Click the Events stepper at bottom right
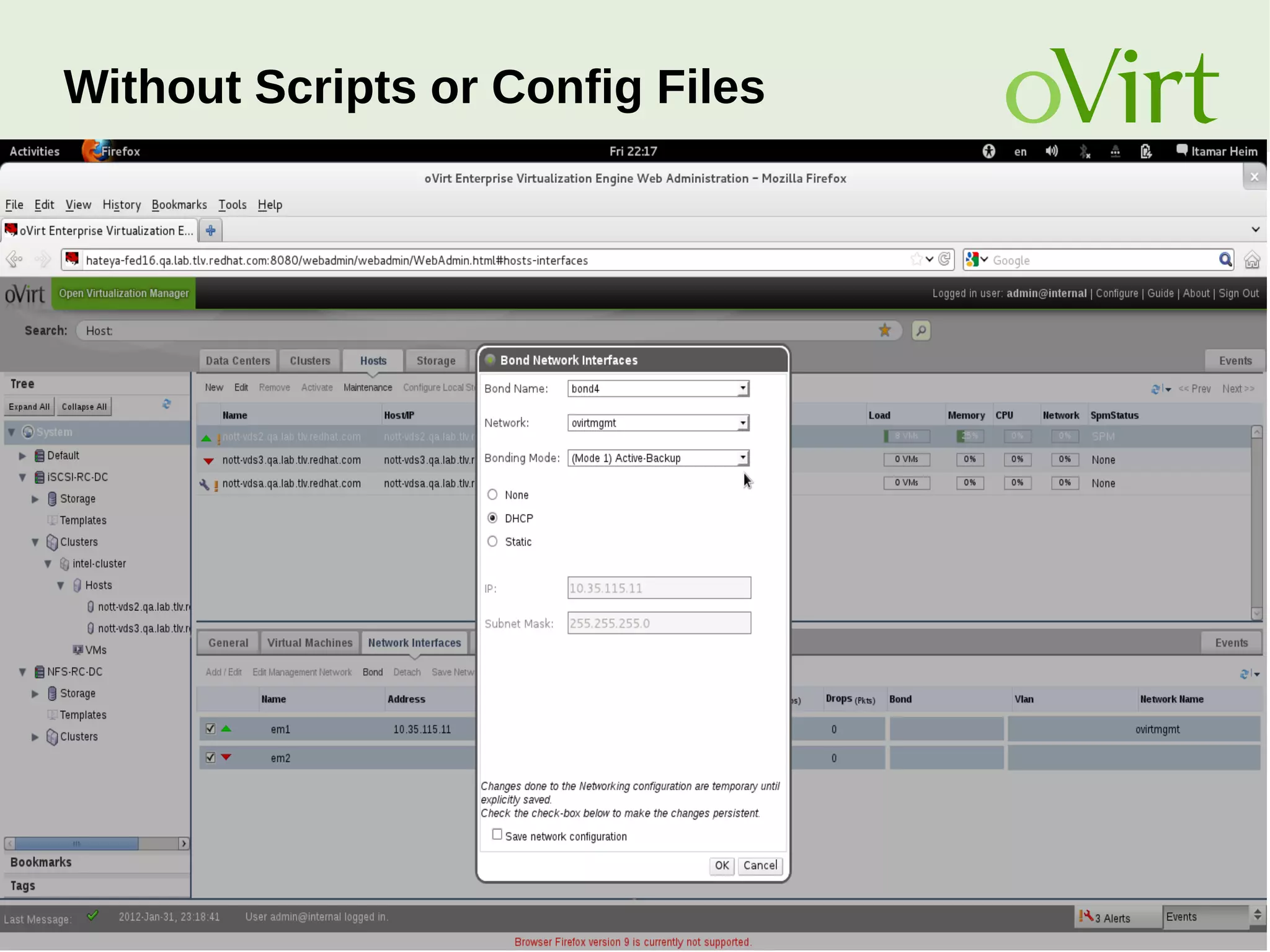Viewport: 1270px width, 952px height. coord(1257,915)
